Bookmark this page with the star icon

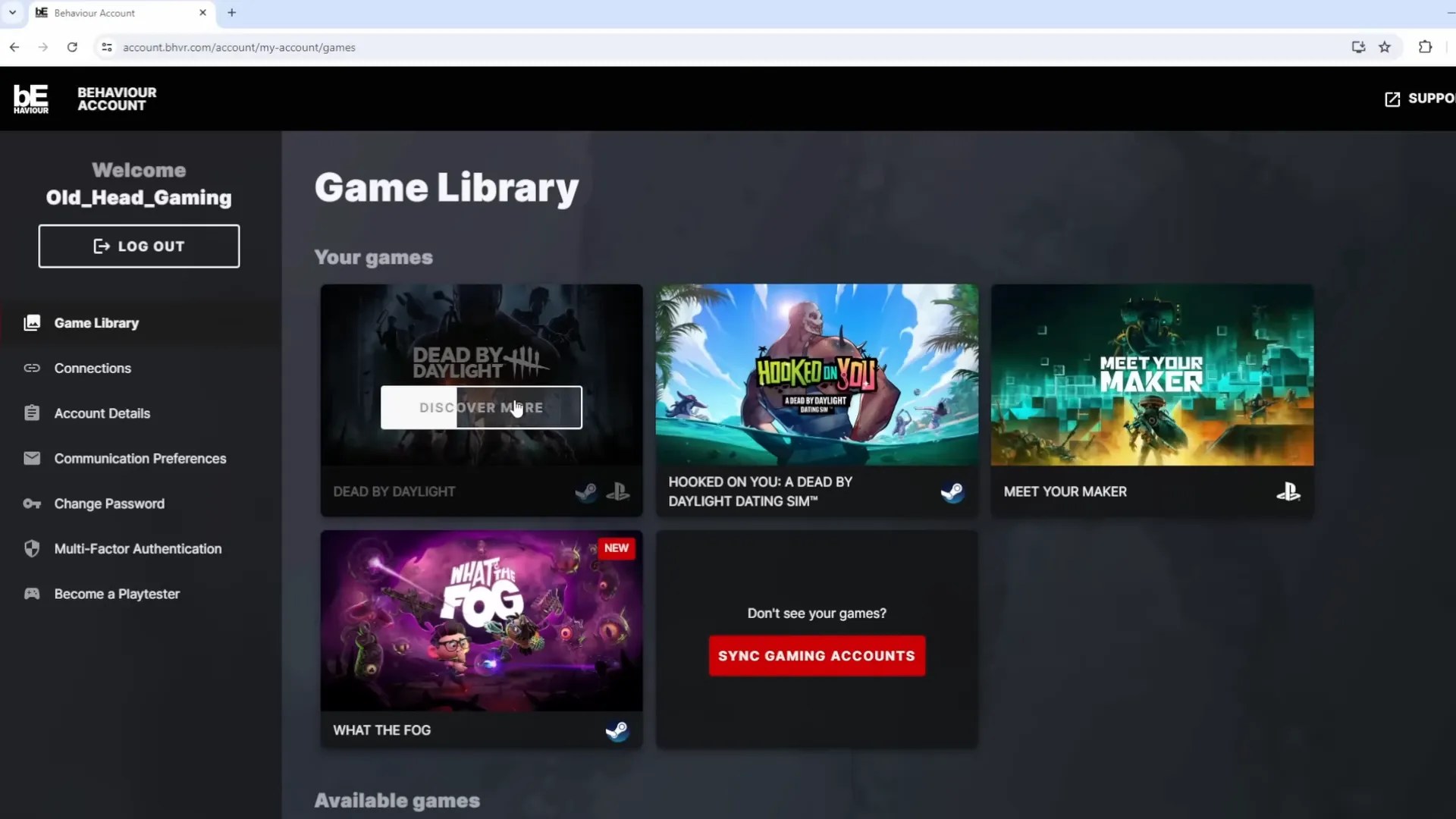(1385, 47)
